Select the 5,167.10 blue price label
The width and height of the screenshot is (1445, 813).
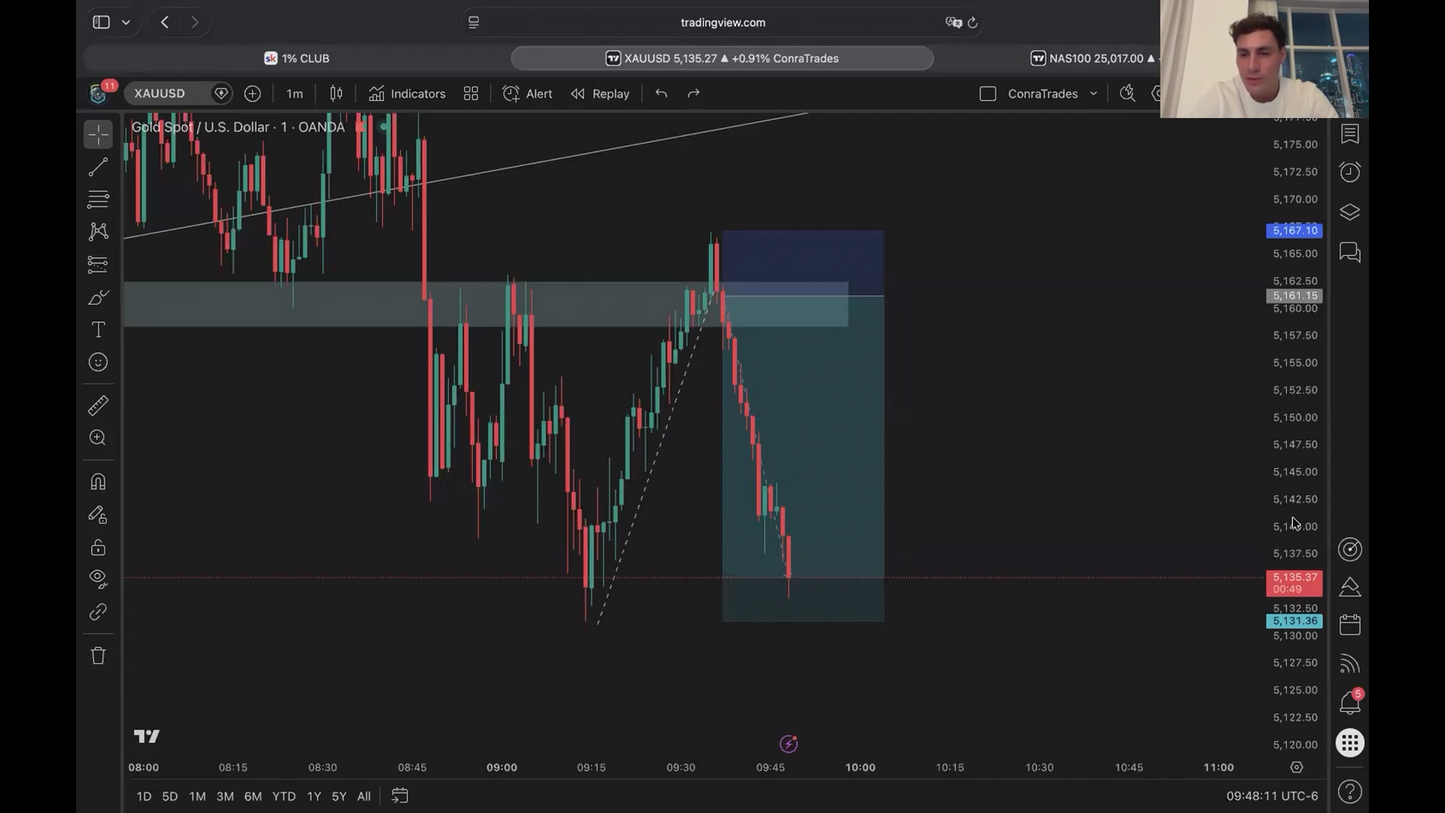(1294, 231)
